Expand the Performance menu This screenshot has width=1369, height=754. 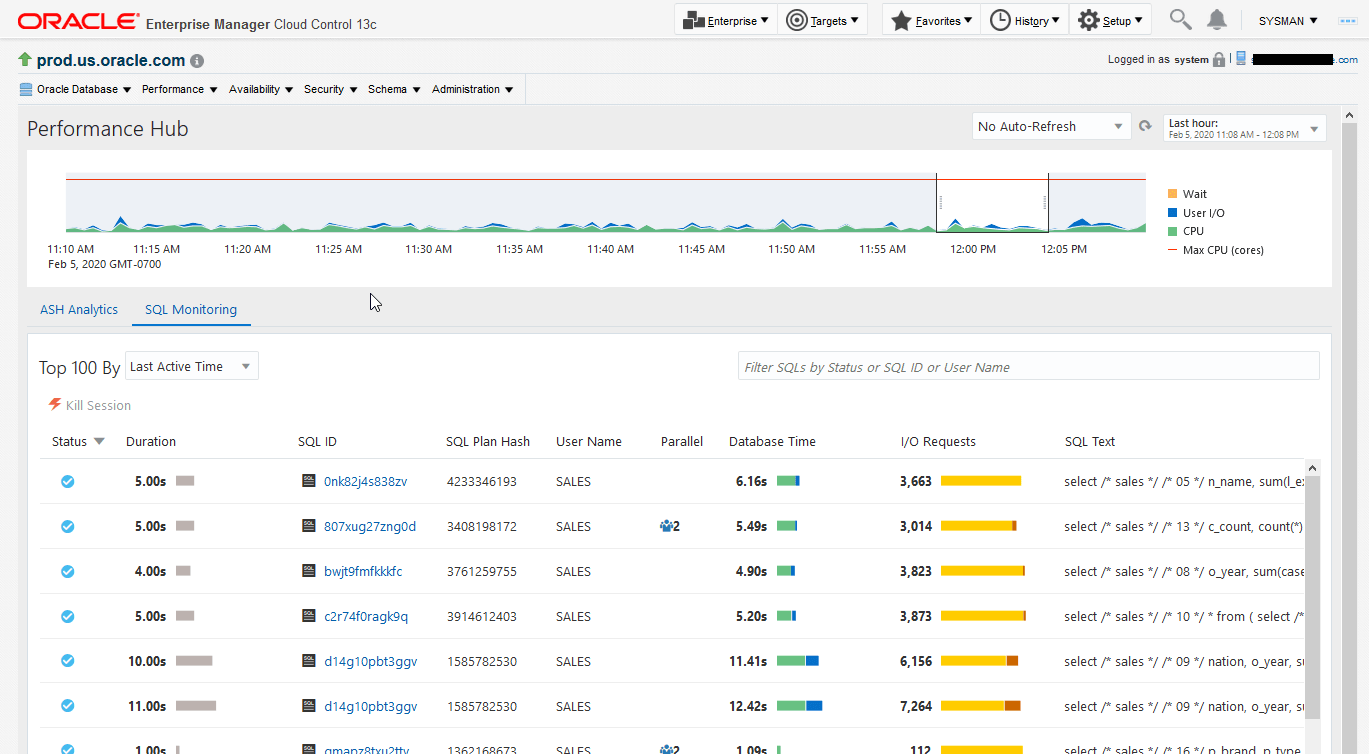pyautogui.click(x=180, y=89)
